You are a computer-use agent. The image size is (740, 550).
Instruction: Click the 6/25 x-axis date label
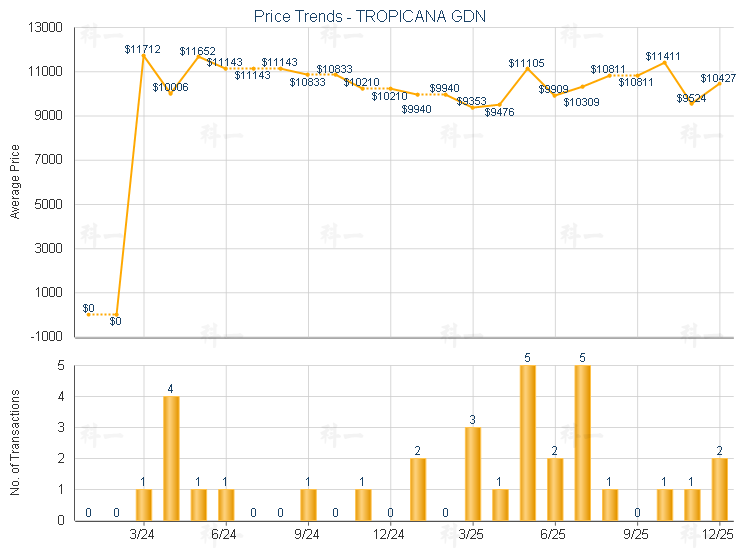pyautogui.click(x=554, y=536)
